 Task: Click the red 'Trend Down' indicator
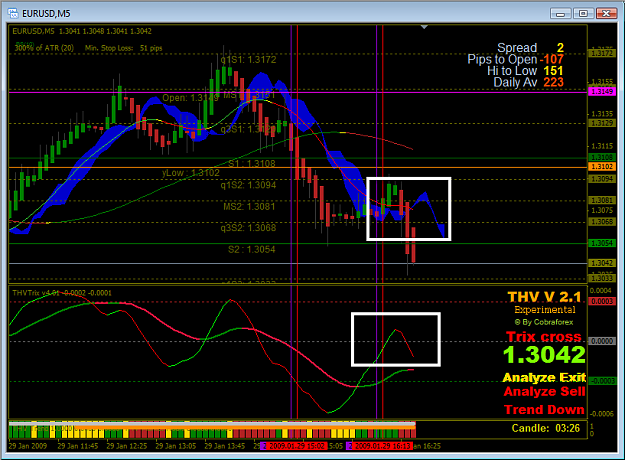point(544,409)
